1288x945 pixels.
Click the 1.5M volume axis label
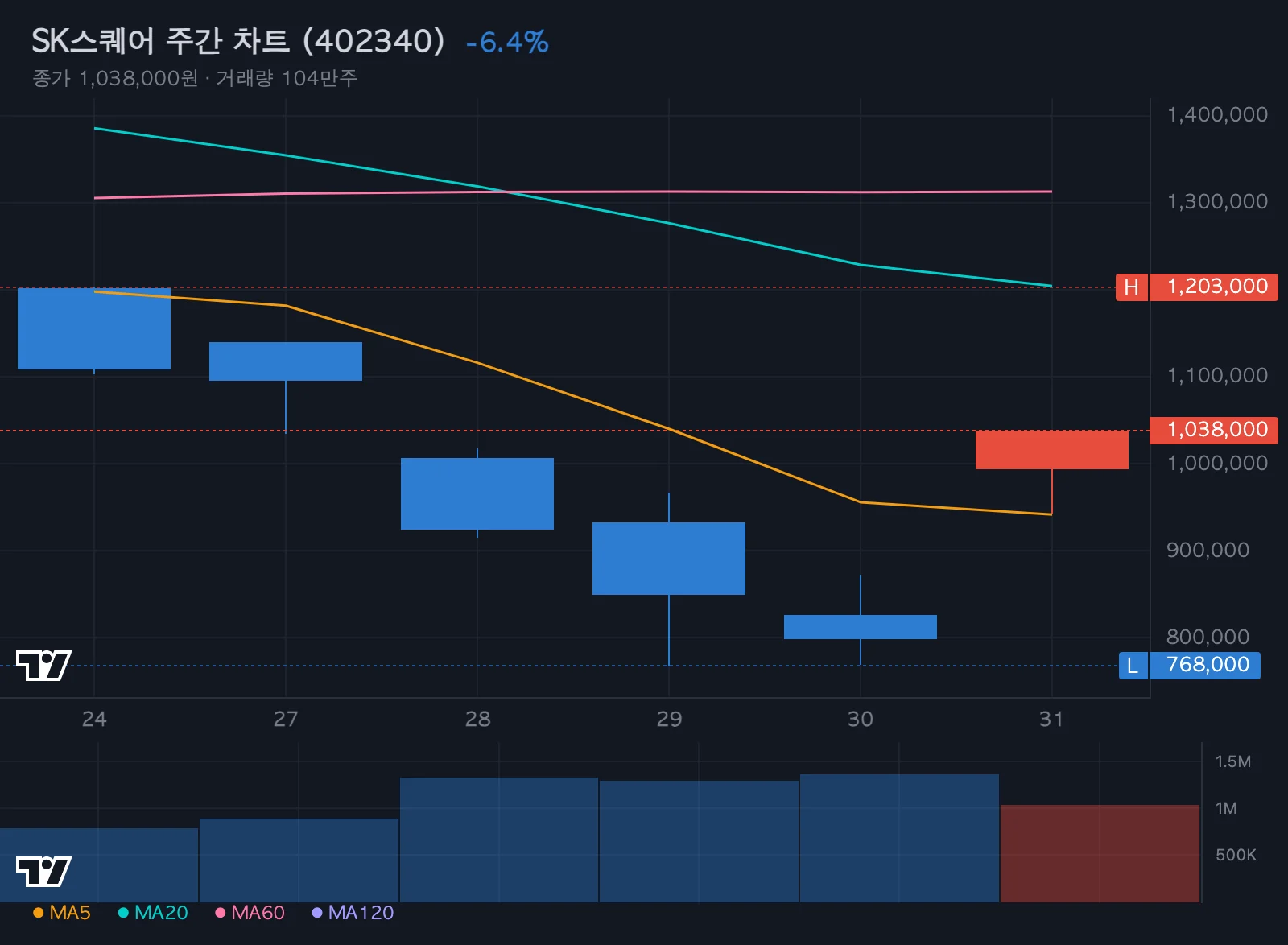pyautogui.click(x=1233, y=761)
